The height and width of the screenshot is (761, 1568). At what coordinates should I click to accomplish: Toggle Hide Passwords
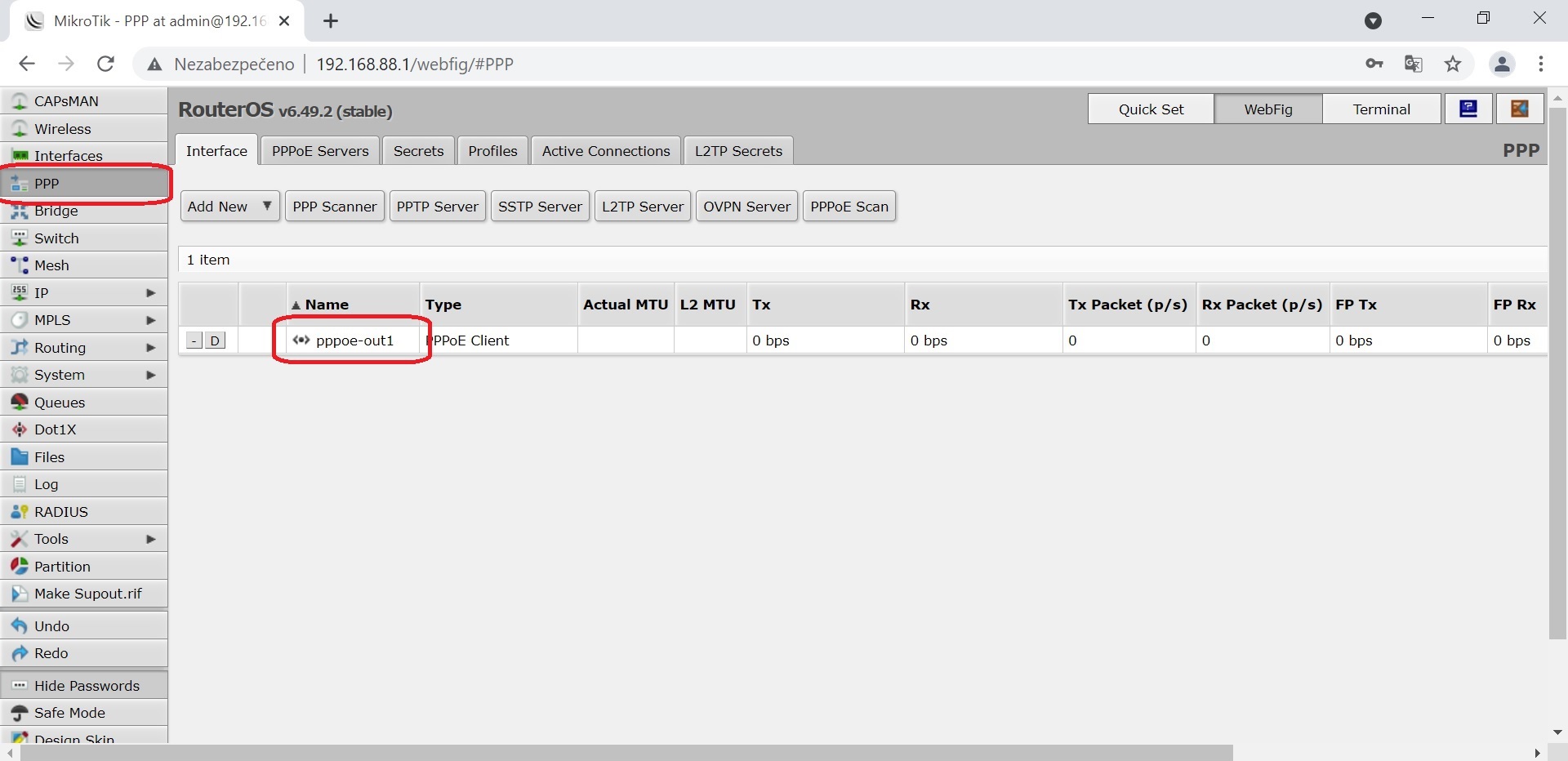tap(84, 686)
